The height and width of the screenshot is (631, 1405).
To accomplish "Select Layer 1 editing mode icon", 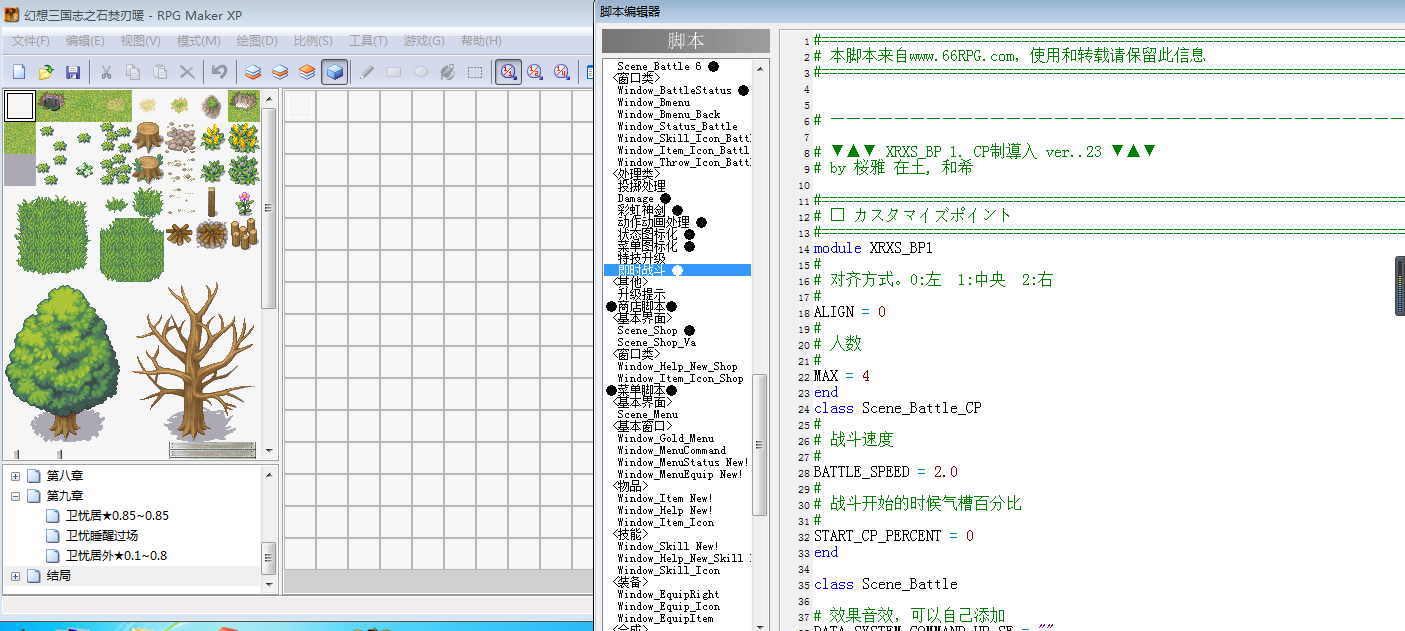I will click(x=253, y=72).
